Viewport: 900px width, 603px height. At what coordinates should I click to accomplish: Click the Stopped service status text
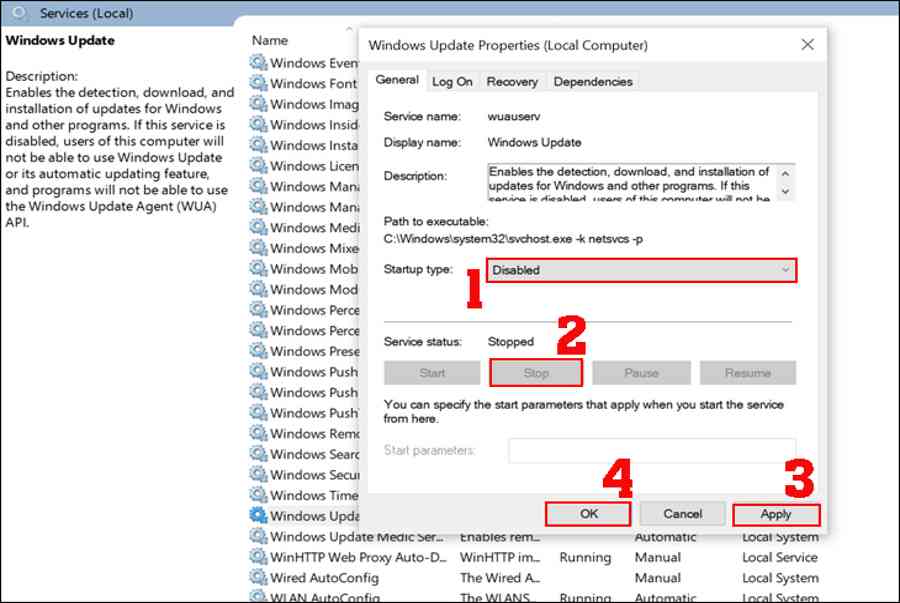pos(511,342)
